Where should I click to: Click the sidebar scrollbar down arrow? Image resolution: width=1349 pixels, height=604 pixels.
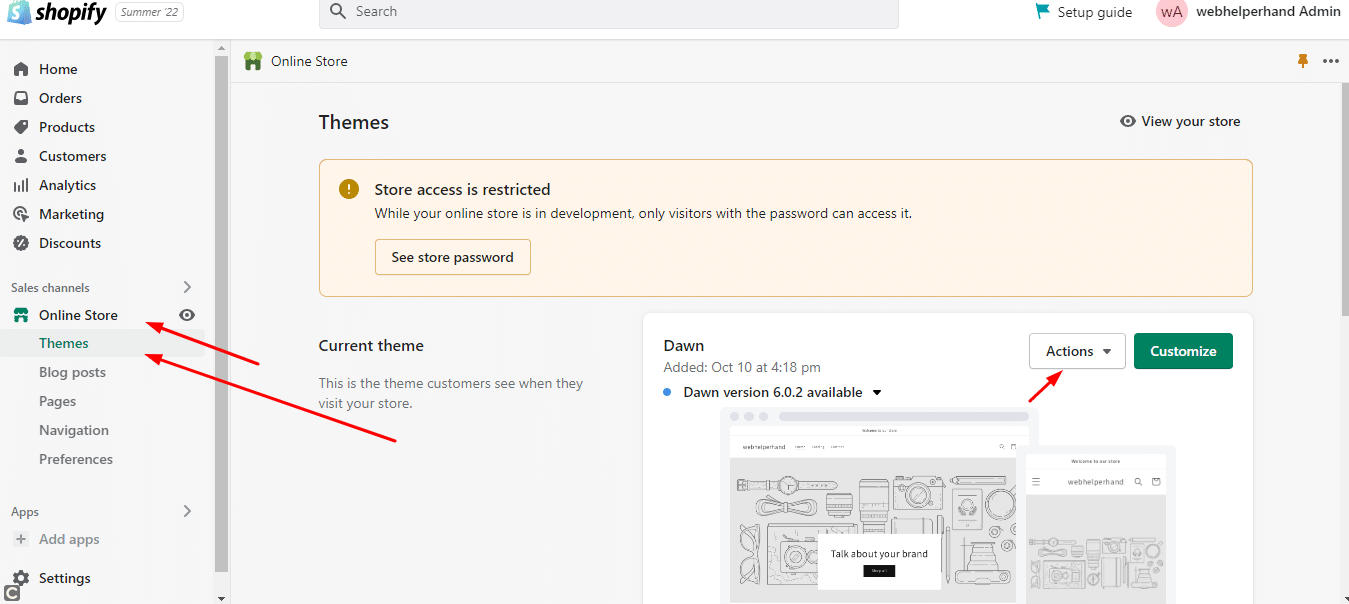coord(222,597)
